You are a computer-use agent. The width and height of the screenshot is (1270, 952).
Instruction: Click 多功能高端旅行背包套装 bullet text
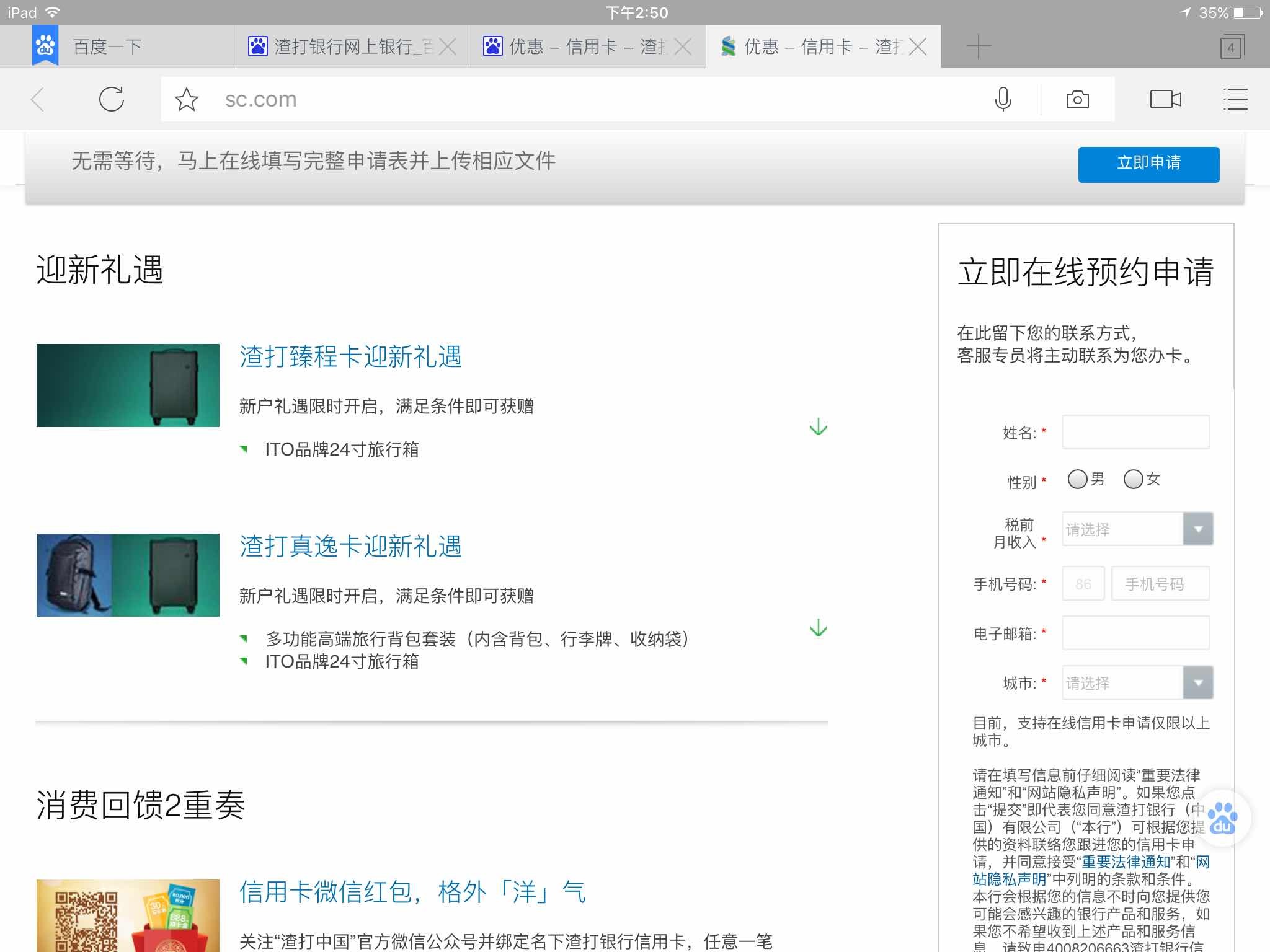(477, 639)
